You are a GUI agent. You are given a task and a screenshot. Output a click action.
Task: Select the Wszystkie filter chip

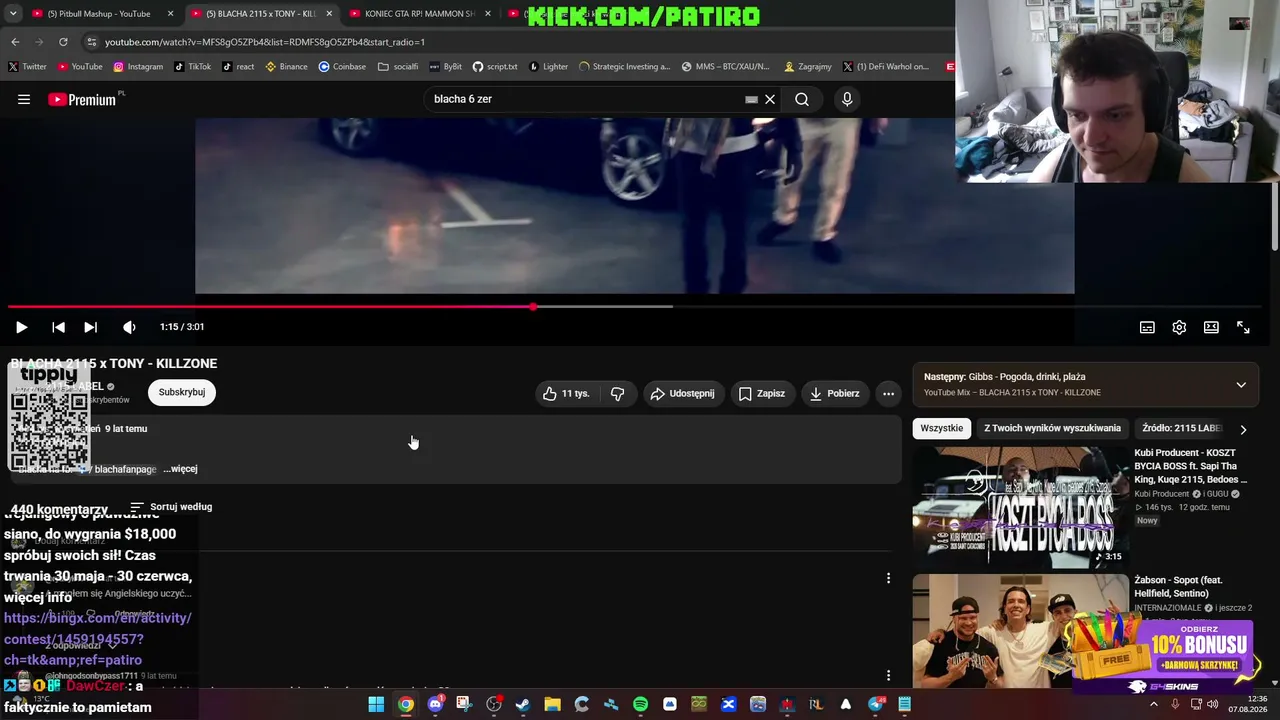click(942, 428)
